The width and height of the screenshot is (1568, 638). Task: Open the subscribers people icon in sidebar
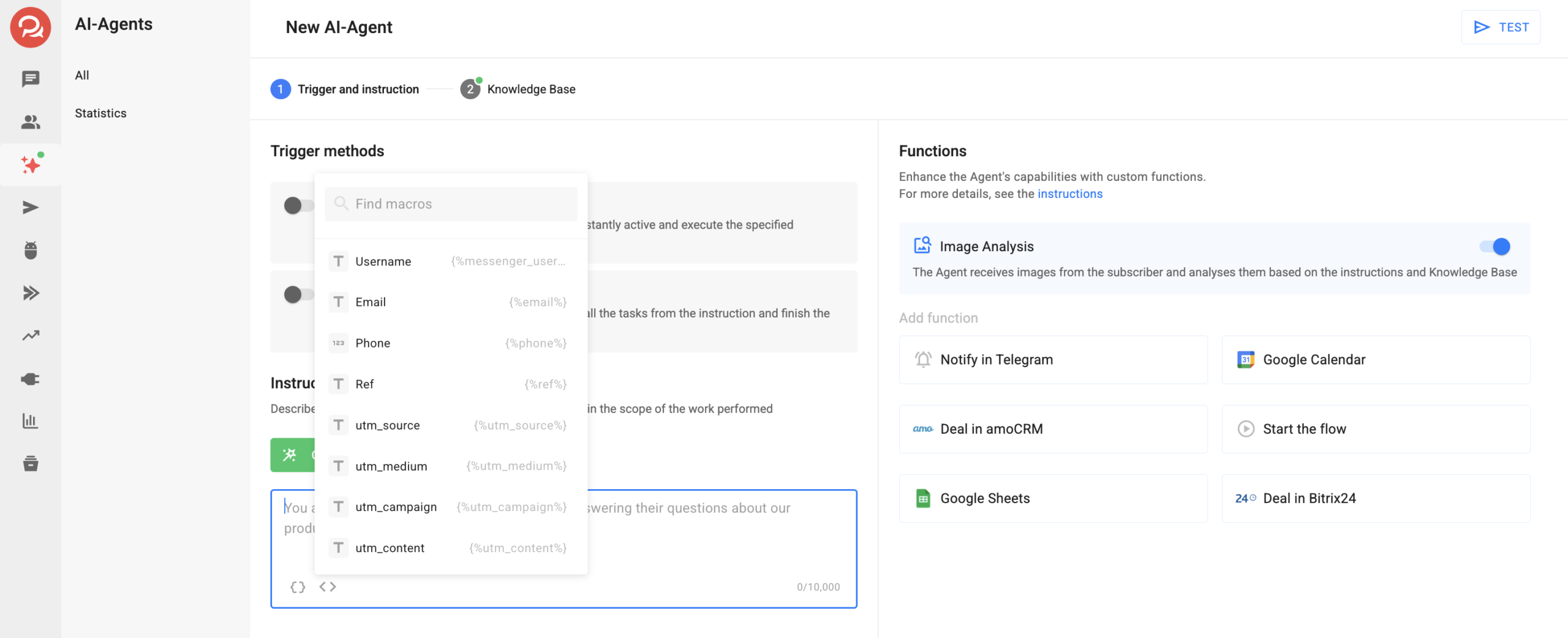[30, 122]
